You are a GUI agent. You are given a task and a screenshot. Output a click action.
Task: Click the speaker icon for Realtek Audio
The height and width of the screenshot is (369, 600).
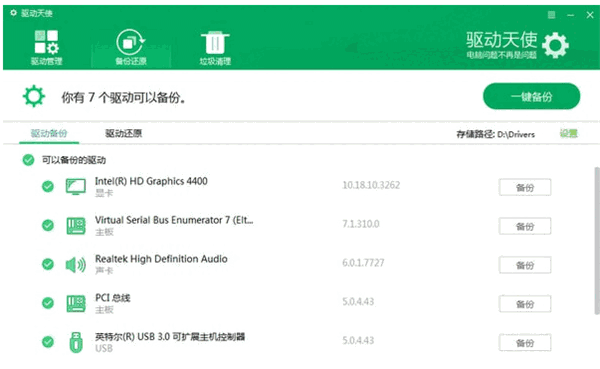(x=76, y=265)
